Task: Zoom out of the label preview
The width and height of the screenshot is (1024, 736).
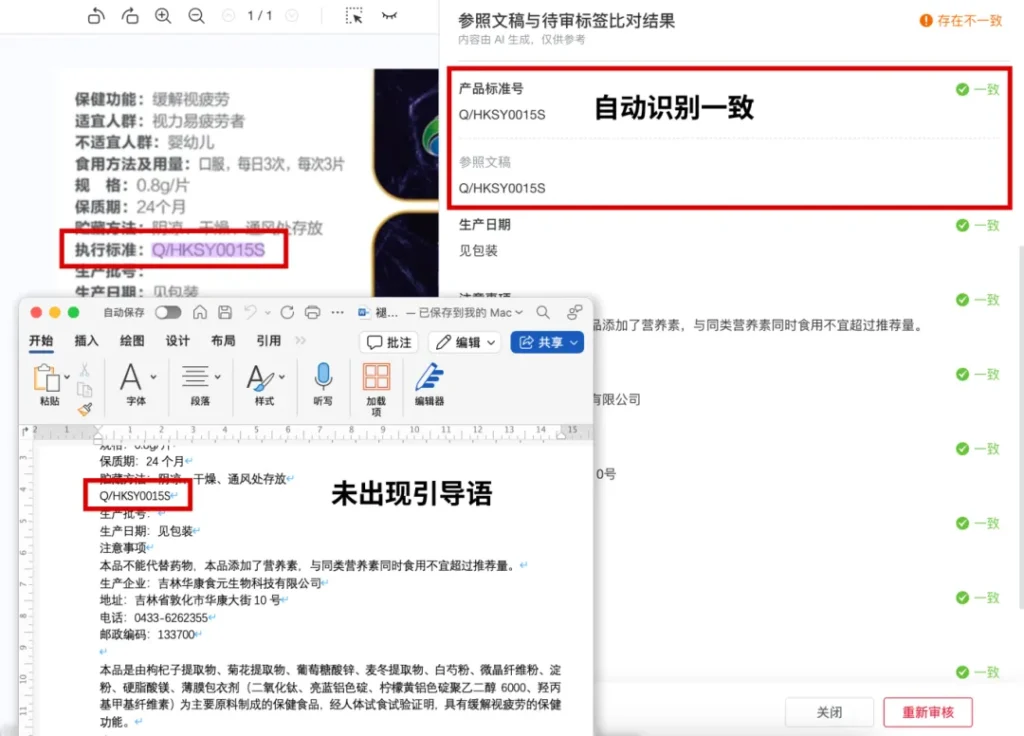Action: 196,15
